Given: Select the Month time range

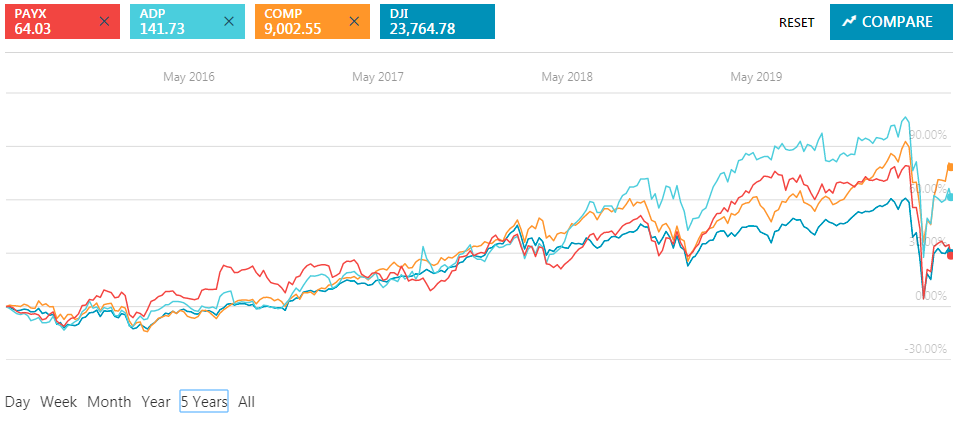Looking at the screenshot, I should click(109, 402).
